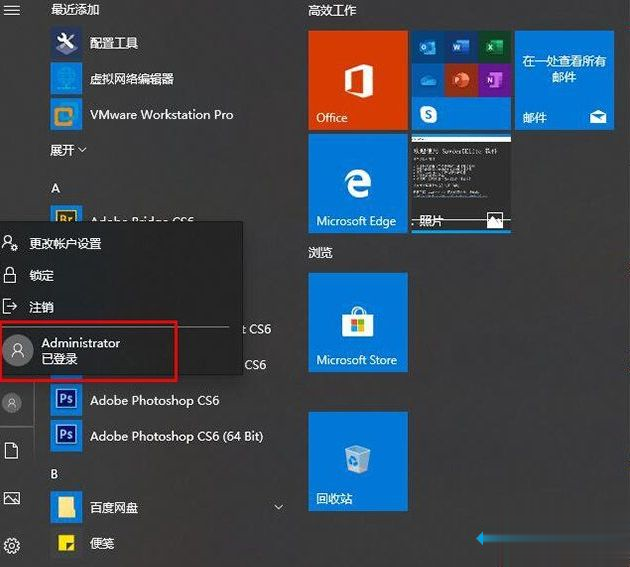Click the 配置工具 wrench icon

66,43
